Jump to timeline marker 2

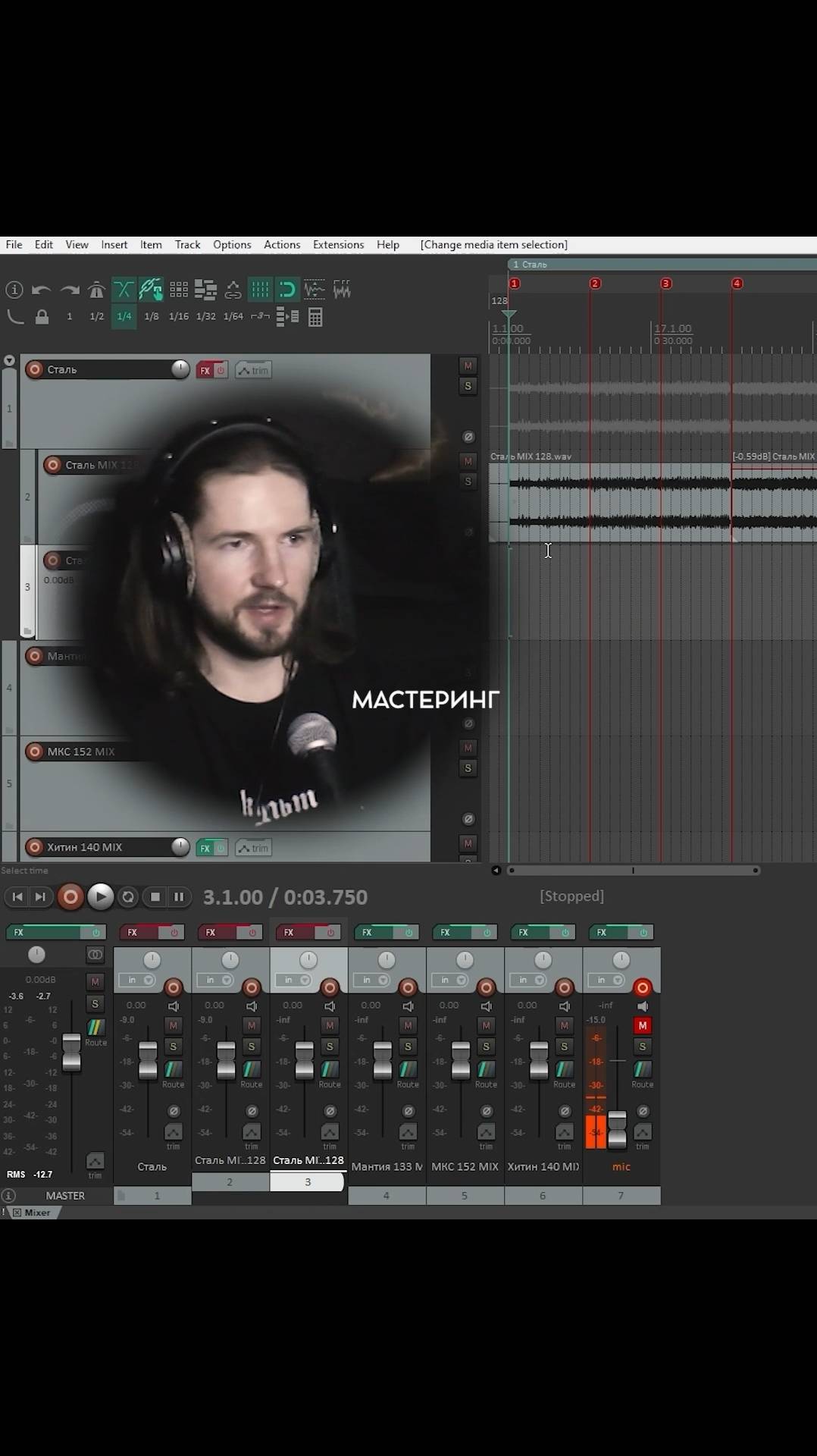595,284
